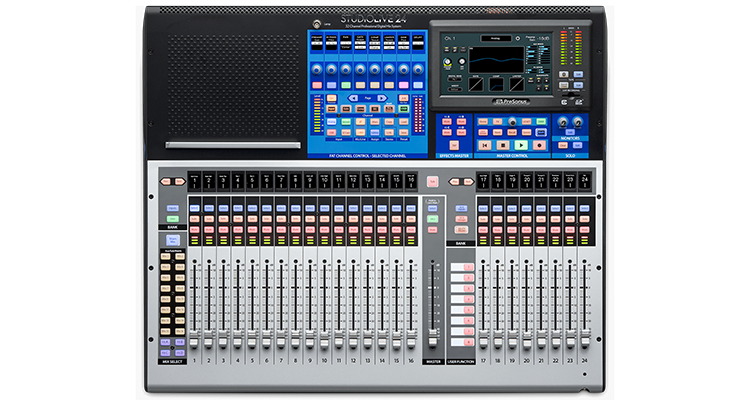Go to next Fat Channel page arrow
The height and width of the screenshot is (400, 750).
[382, 98]
